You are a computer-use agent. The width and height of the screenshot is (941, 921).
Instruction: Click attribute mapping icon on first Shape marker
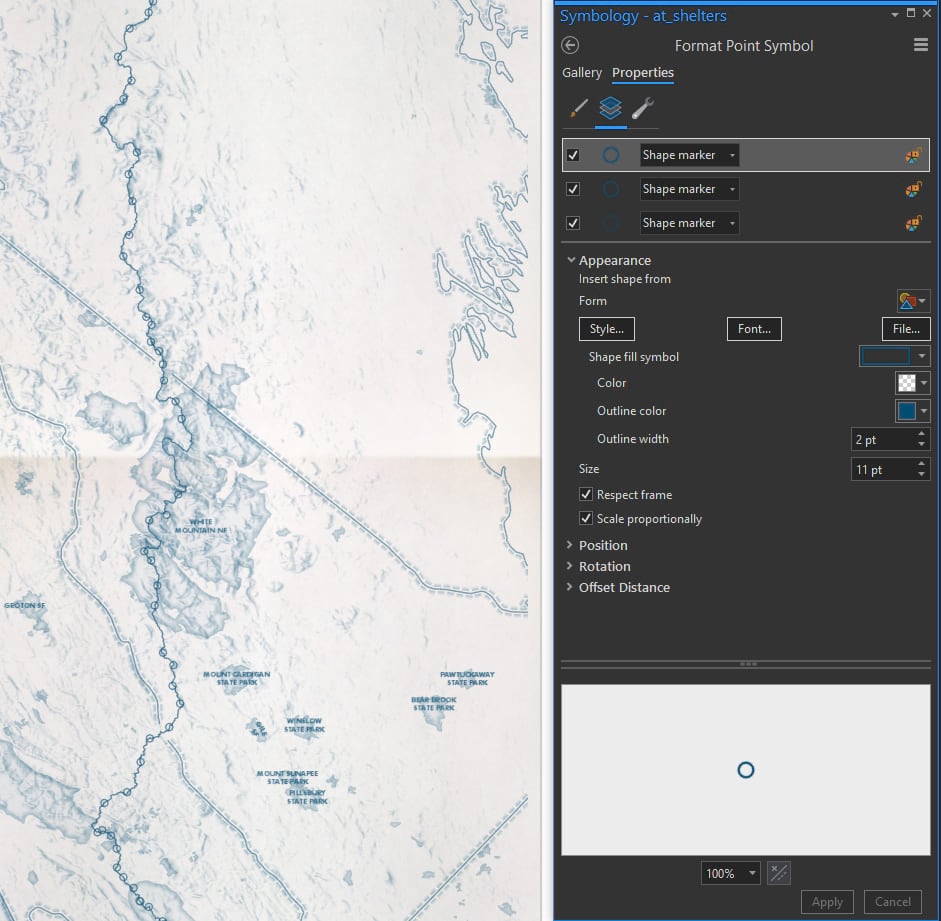click(913, 155)
